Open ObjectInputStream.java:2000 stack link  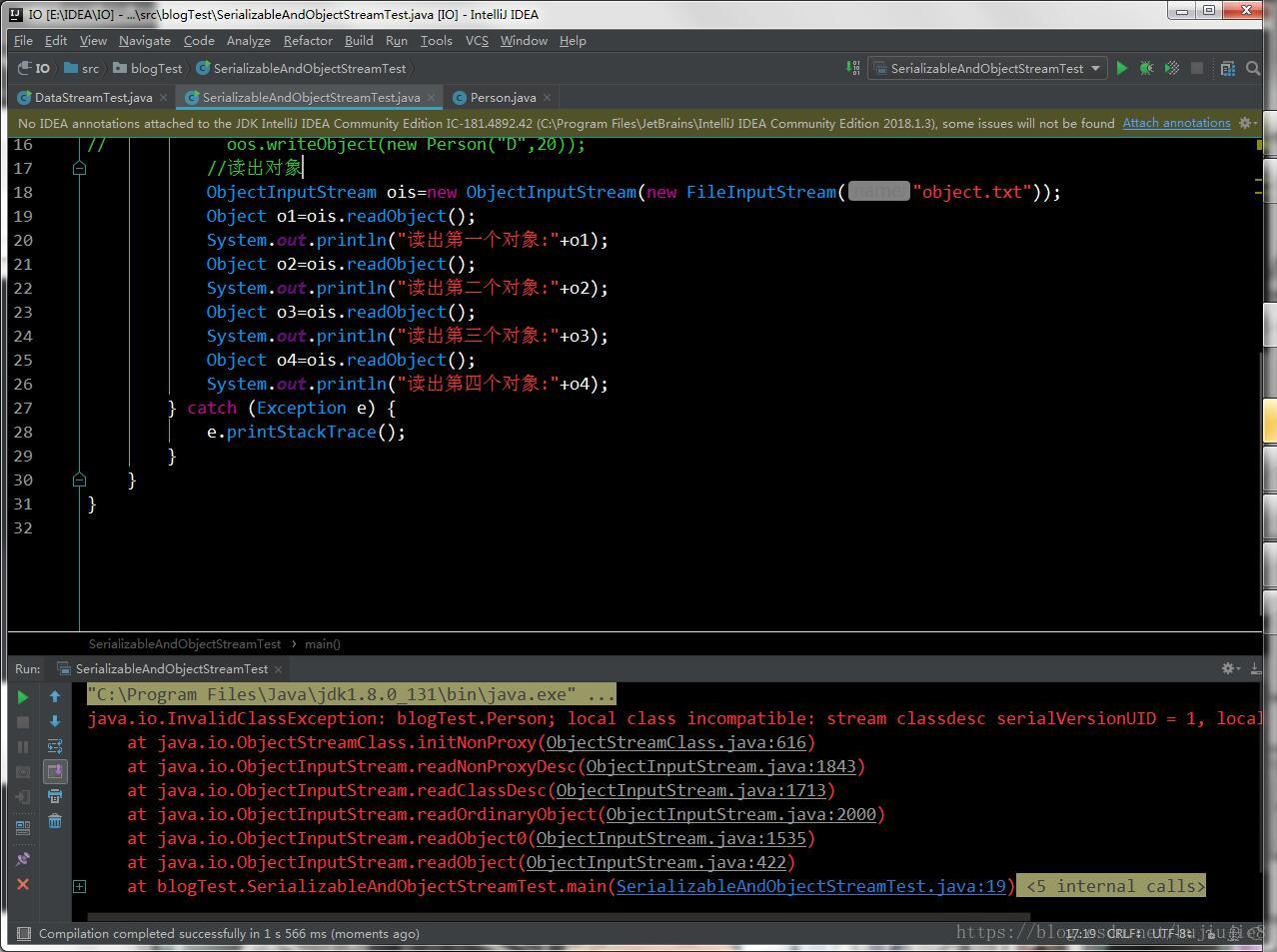tap(740, 814)
